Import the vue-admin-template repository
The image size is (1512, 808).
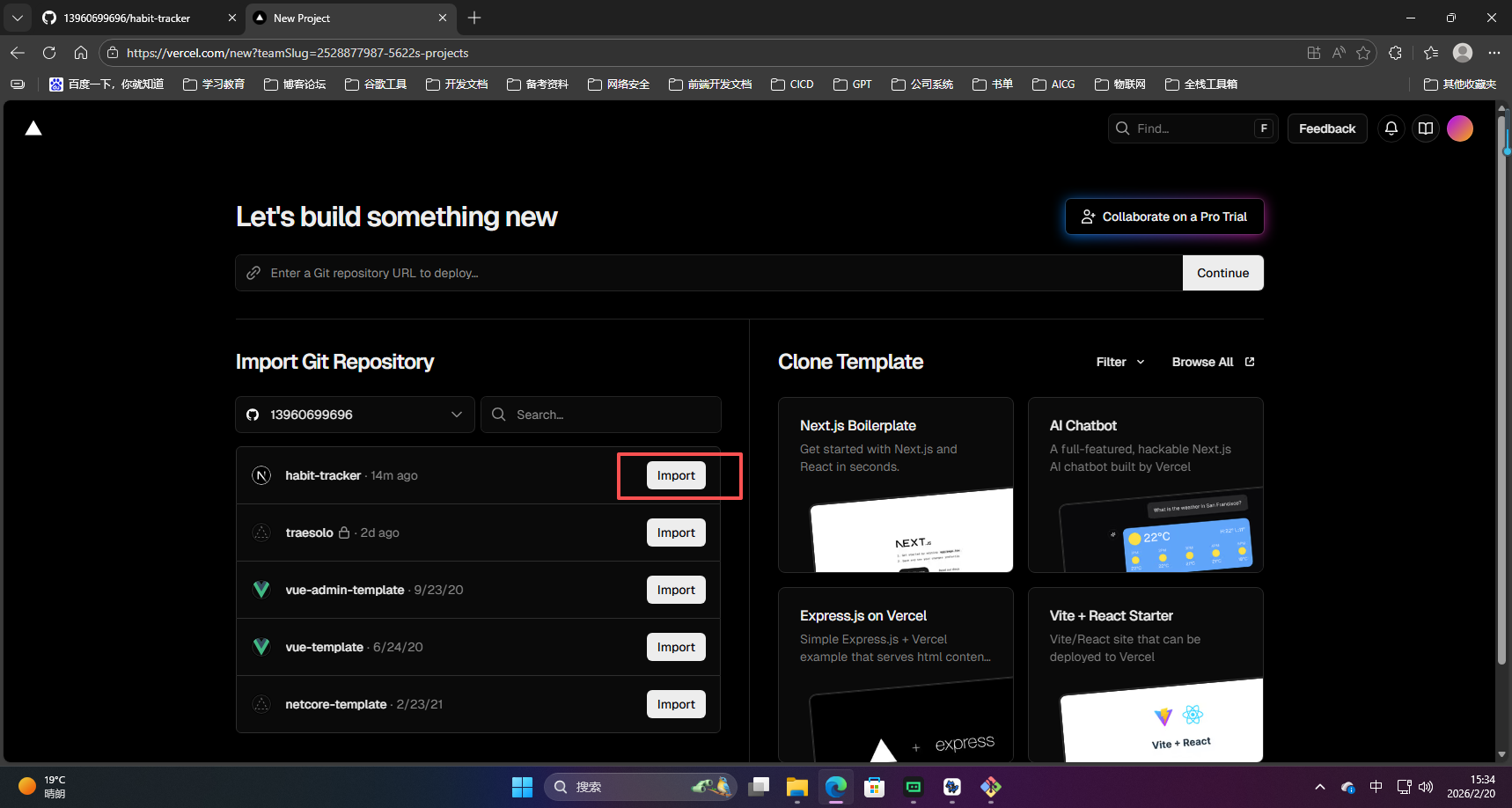[676, 590]
